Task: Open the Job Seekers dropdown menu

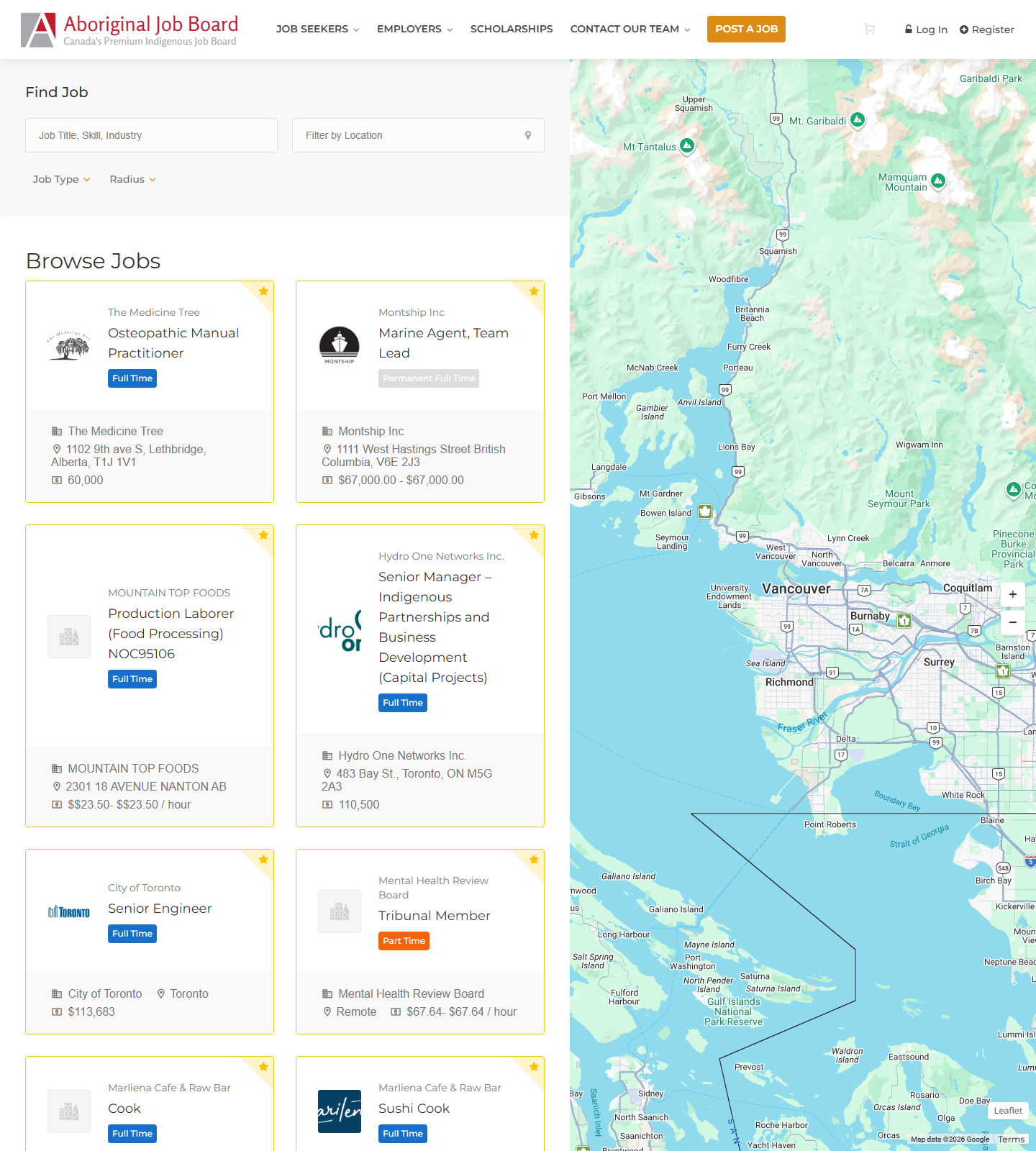Action: click(x=317, y=29)
